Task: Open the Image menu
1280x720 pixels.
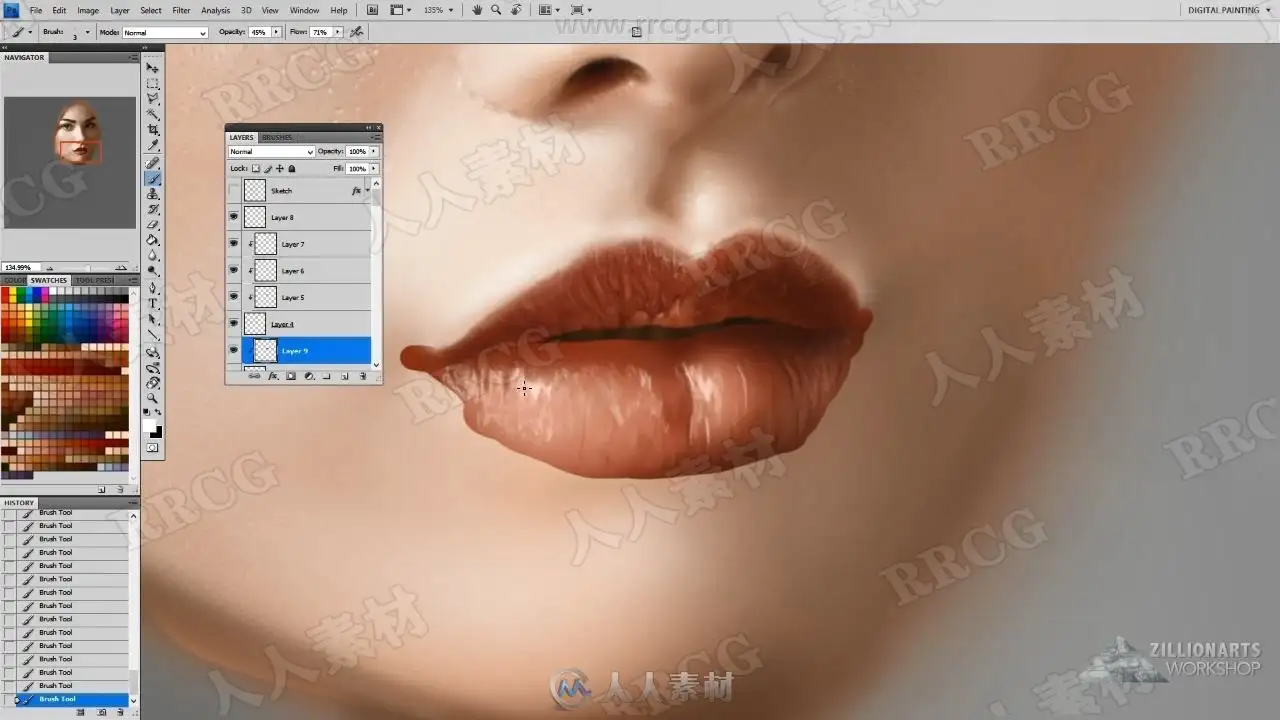Action: click(88, 10)
